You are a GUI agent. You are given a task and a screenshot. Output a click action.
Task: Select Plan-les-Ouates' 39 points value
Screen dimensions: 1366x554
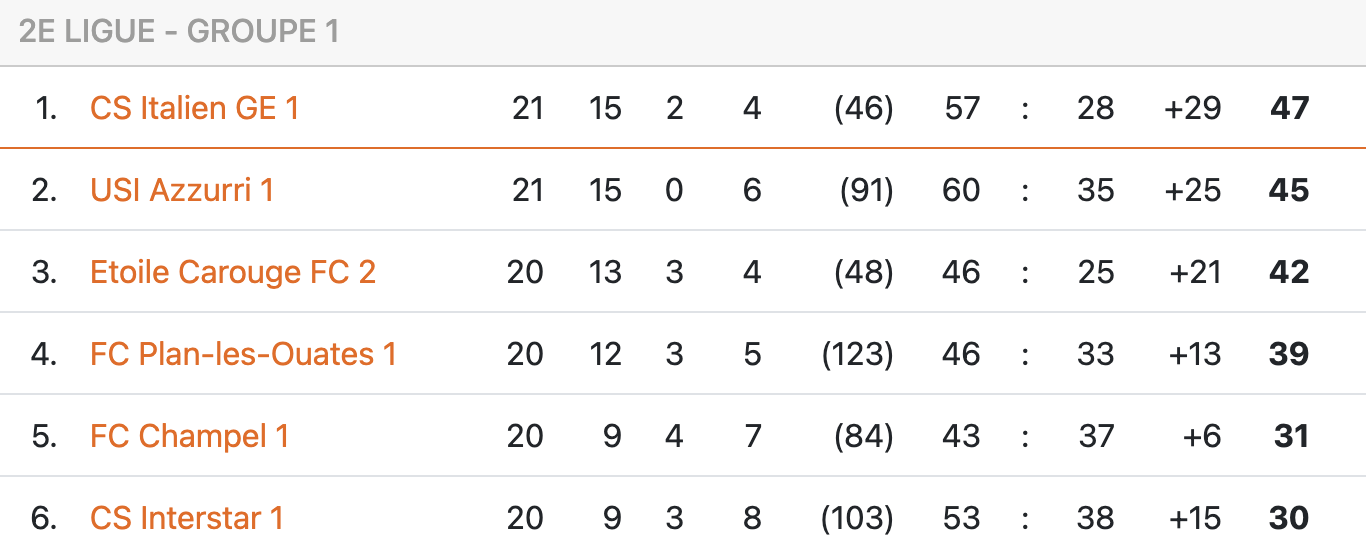[x=1289, y=354]
